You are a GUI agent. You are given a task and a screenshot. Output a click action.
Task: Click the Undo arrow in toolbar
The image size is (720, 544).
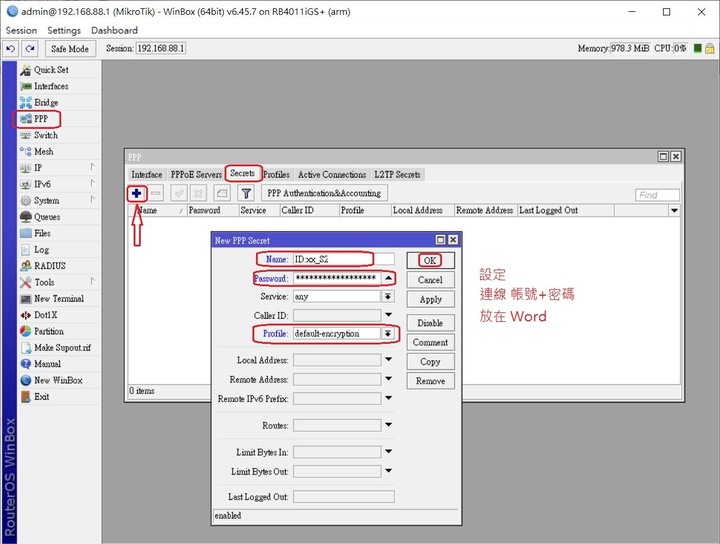[x=11, y=49]
